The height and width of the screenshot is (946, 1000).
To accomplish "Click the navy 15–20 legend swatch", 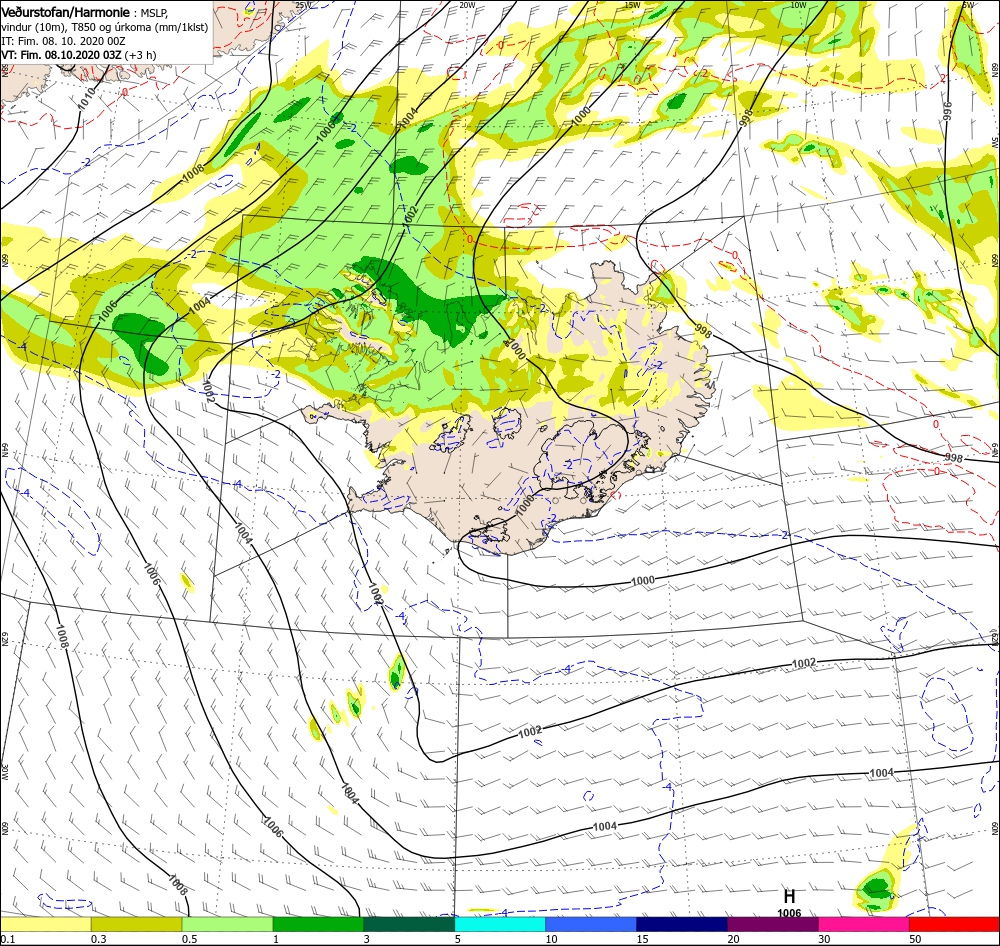I will point(682,924).
